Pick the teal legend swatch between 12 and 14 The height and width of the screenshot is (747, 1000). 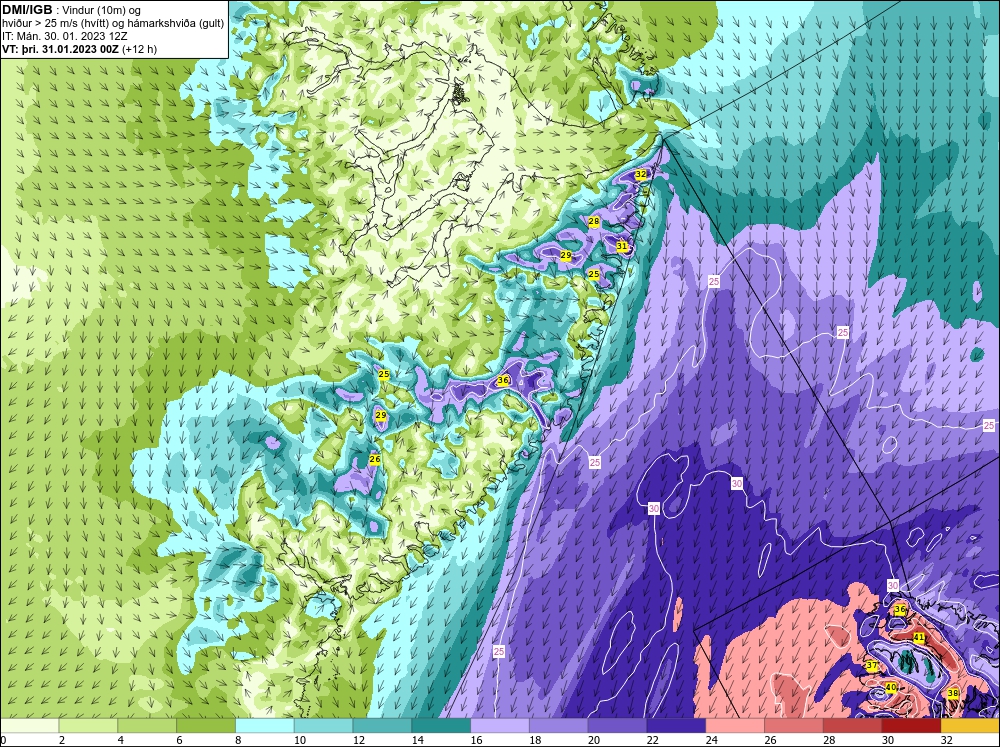(382, 726)
